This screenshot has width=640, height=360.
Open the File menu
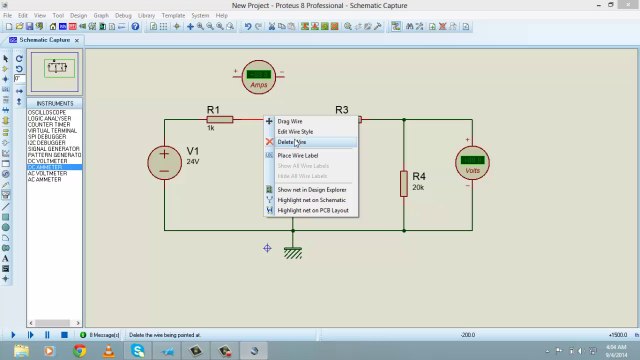7,16
